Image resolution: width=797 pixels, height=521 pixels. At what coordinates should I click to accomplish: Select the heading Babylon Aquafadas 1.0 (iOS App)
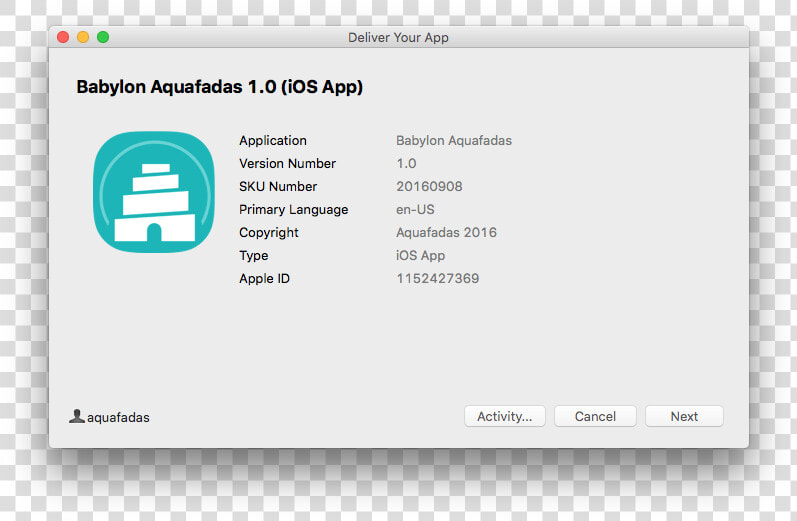[220, 86]
